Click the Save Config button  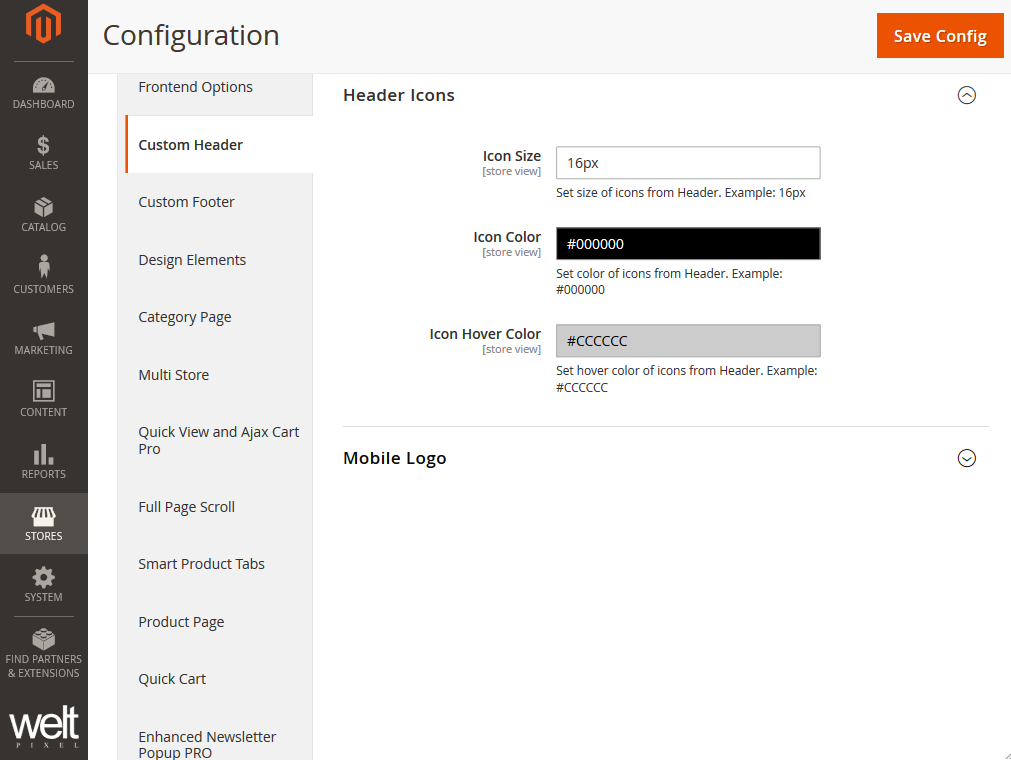coord(939,36)
